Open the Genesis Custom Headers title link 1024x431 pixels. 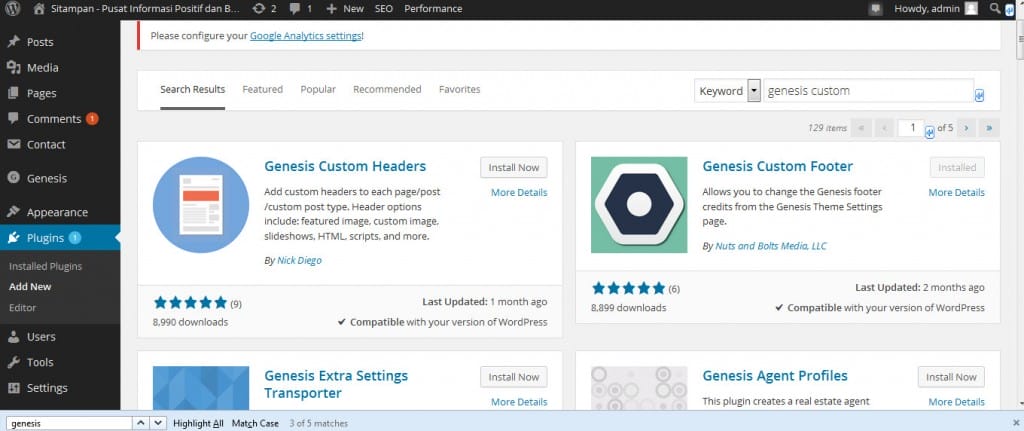(x=345, y=167)
